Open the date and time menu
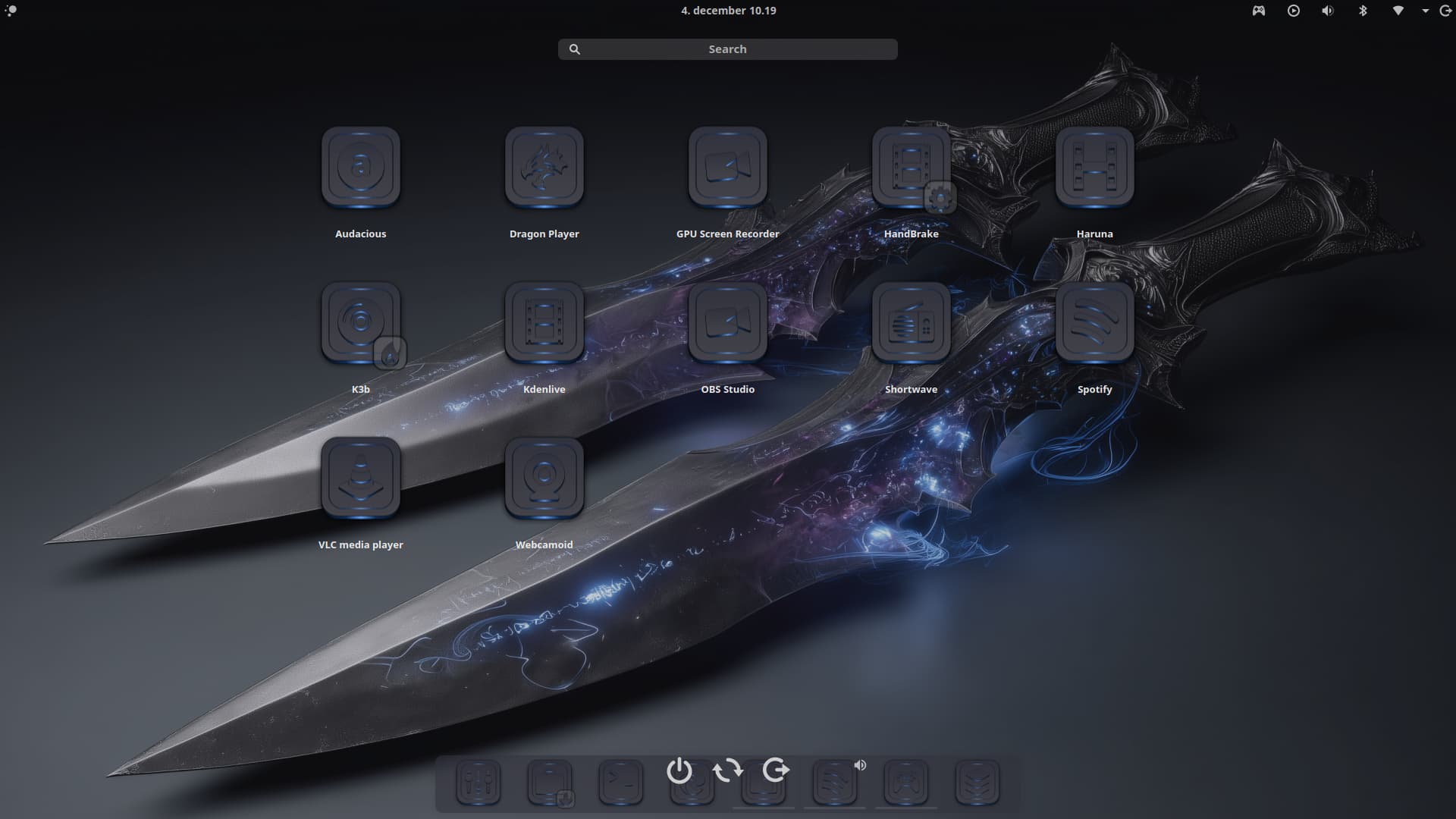 [x=728, y=11]
